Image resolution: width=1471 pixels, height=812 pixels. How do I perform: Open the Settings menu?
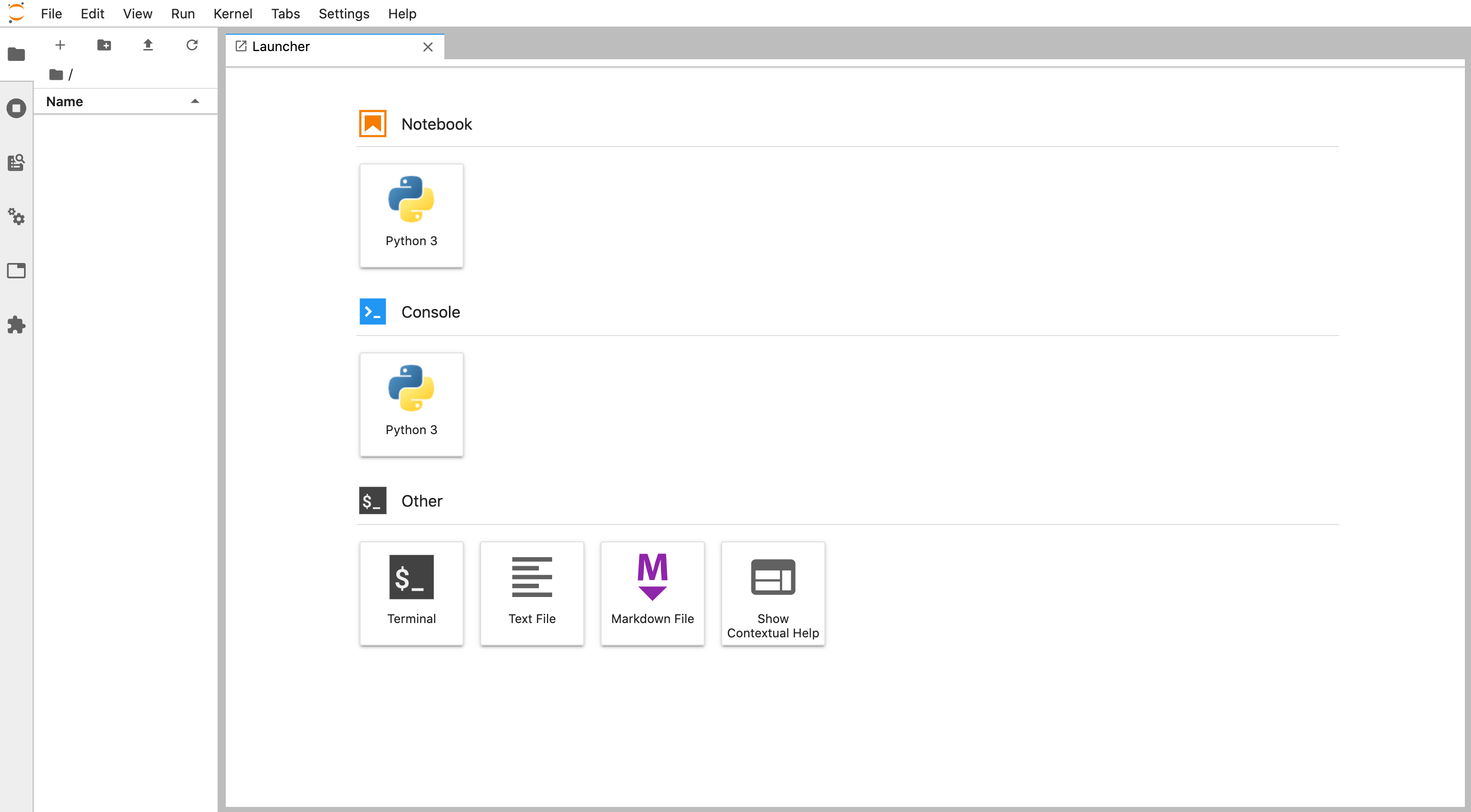point(343,14)
